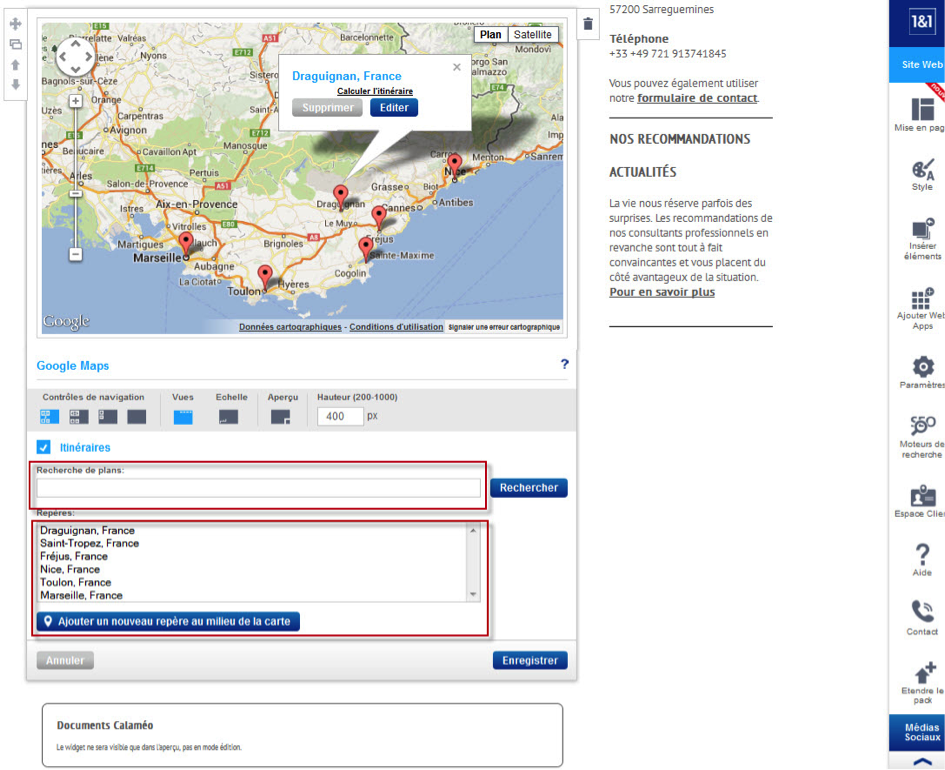This screenshot has width=945, height=770.
Task: Click the red marker near Fréjus
Action: pyautogui.click(x=378, y=217)
